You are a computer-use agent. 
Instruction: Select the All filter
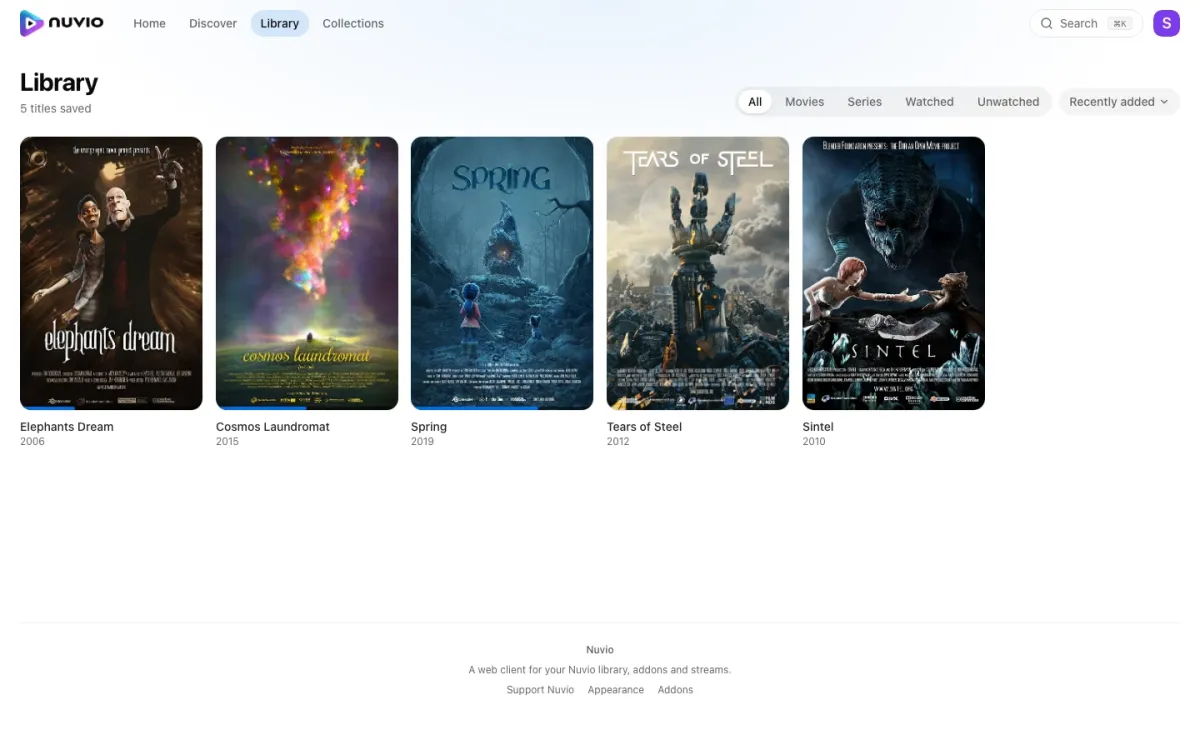pyautogui.click(x=755, y=101)
